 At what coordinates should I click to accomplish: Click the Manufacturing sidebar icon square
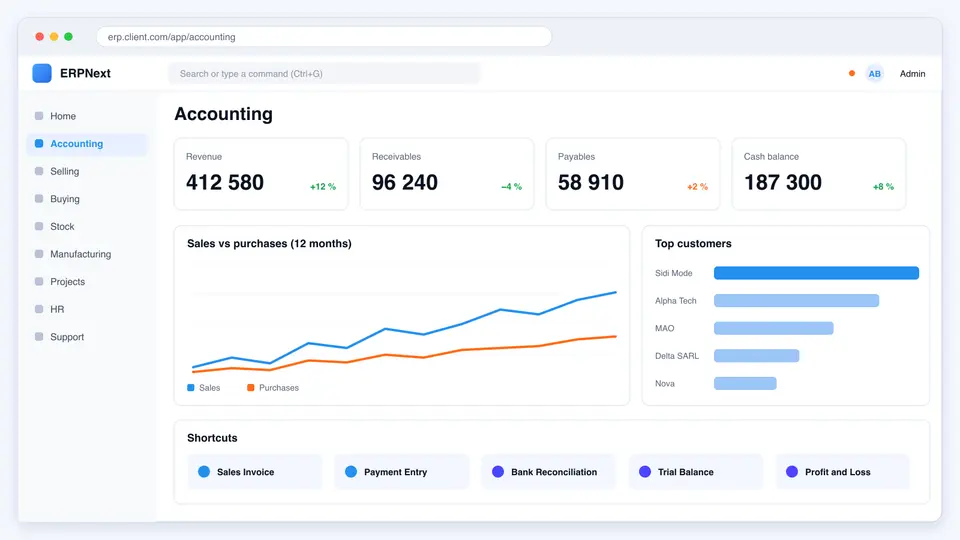(39, 253)
